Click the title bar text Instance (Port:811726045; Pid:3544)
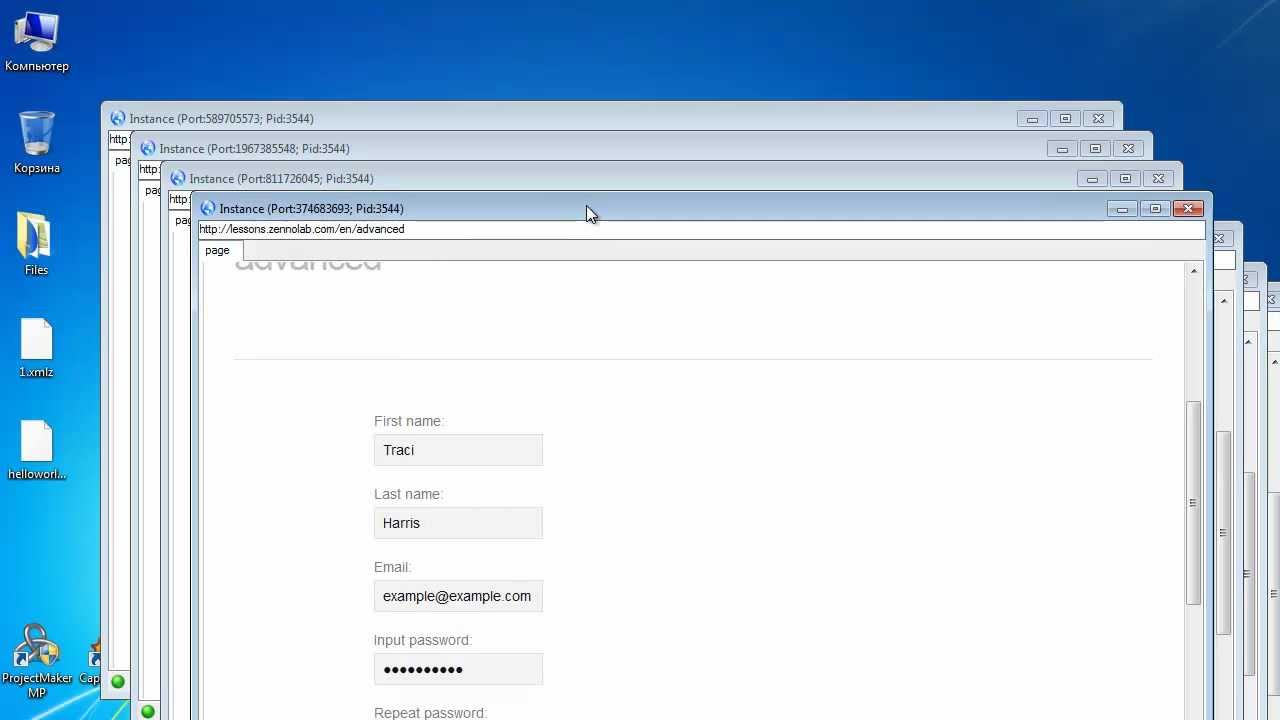The image size is (1280, 720). point(281,179)
